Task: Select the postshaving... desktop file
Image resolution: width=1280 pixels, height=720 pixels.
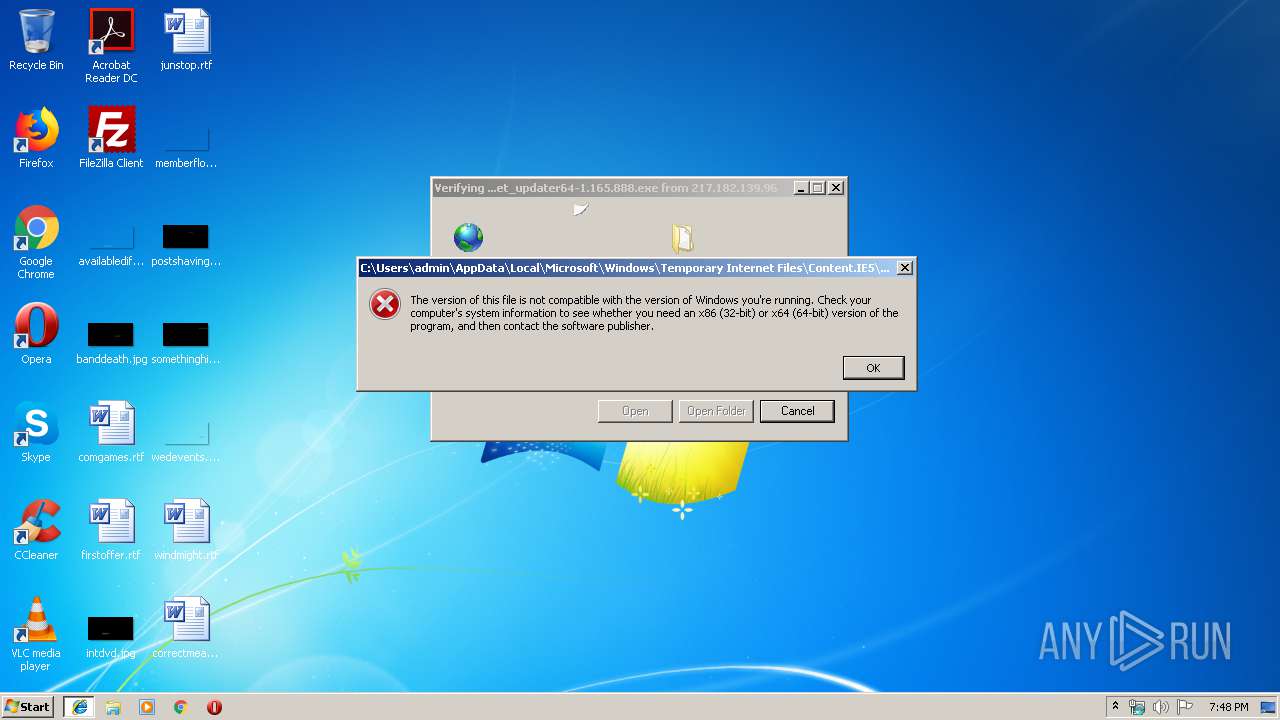Action: (186, 246)
